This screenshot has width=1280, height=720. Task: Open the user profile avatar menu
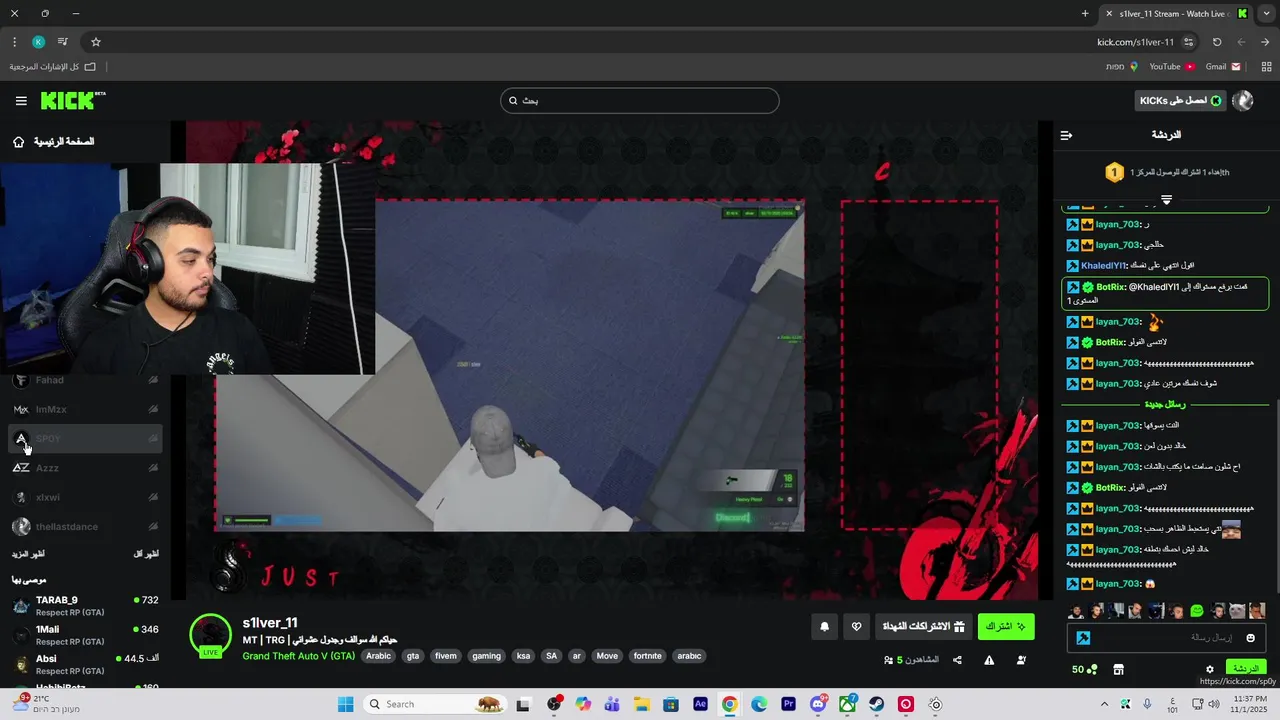1243,100
